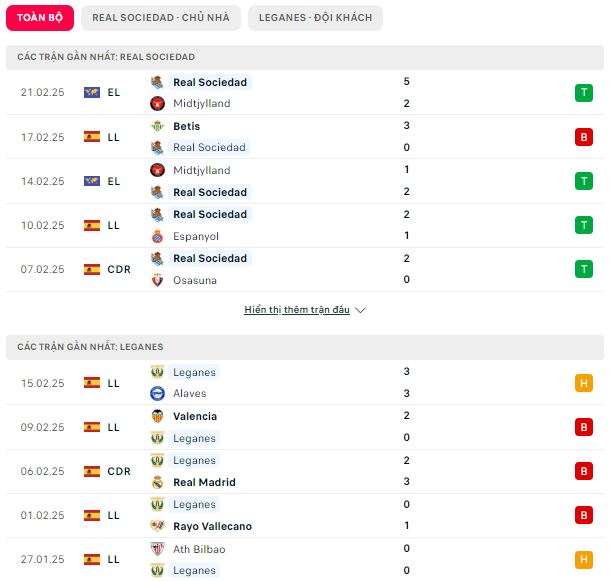Image resolution: width=611 pixels, height=581 pixels.
Task: Click the Rayo Vallecano team logo
Action: tap(157, 526)
